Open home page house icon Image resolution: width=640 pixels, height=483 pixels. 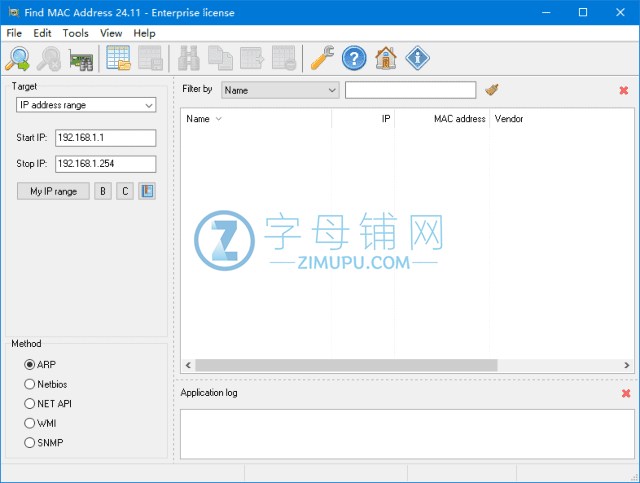tap(386, 58)
